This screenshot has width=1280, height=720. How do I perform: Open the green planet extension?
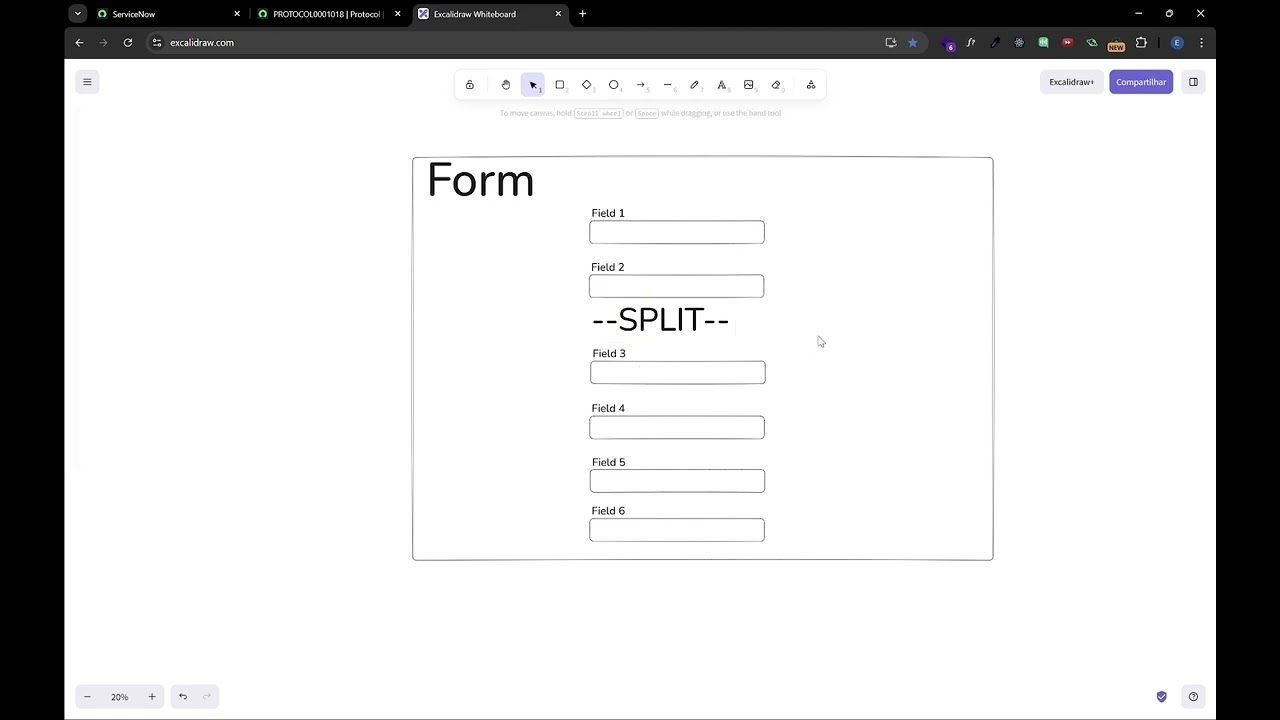(1092, 43)
